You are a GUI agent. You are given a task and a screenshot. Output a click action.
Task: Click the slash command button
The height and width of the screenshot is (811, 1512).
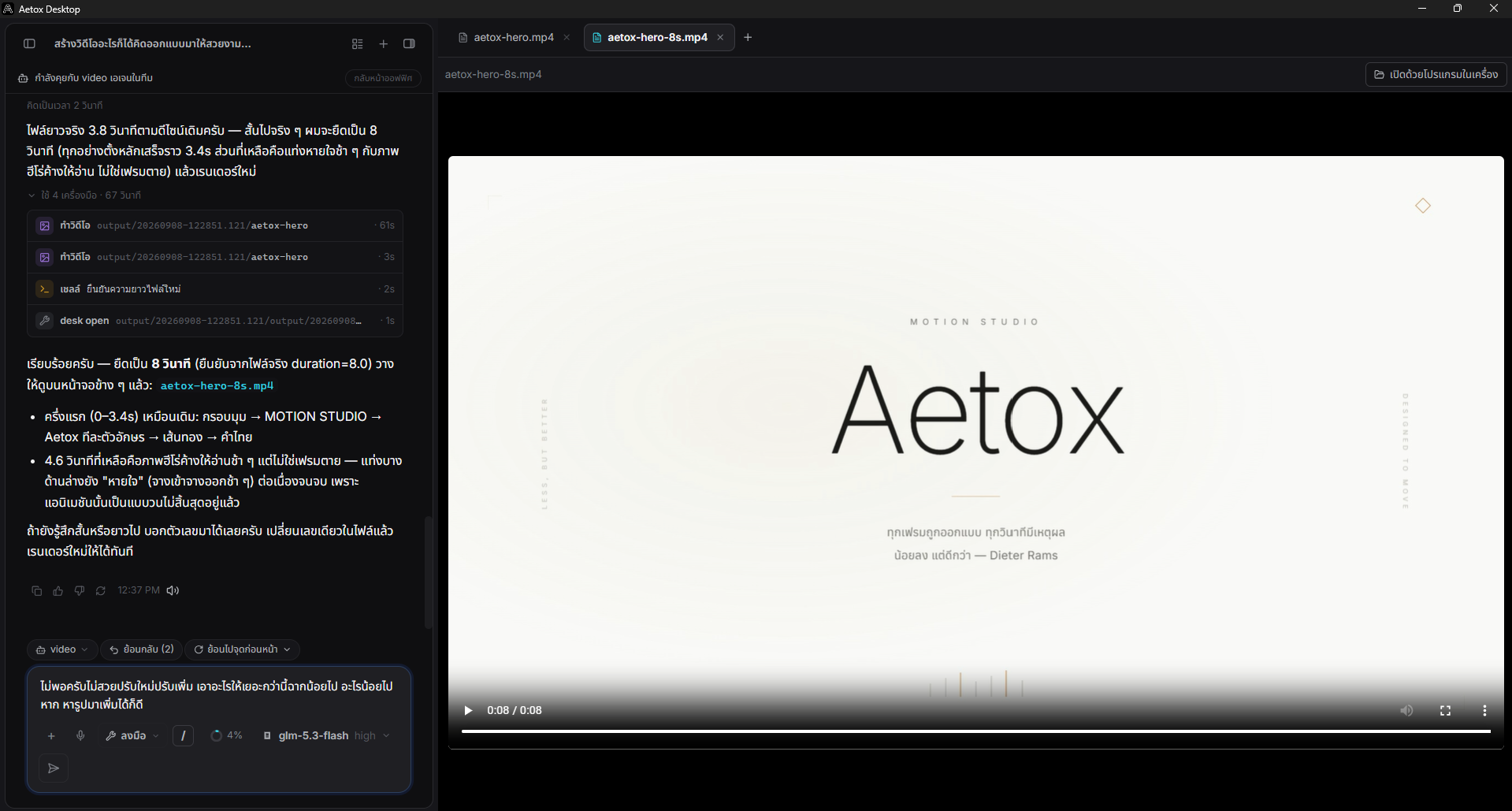tap(183, 736)
